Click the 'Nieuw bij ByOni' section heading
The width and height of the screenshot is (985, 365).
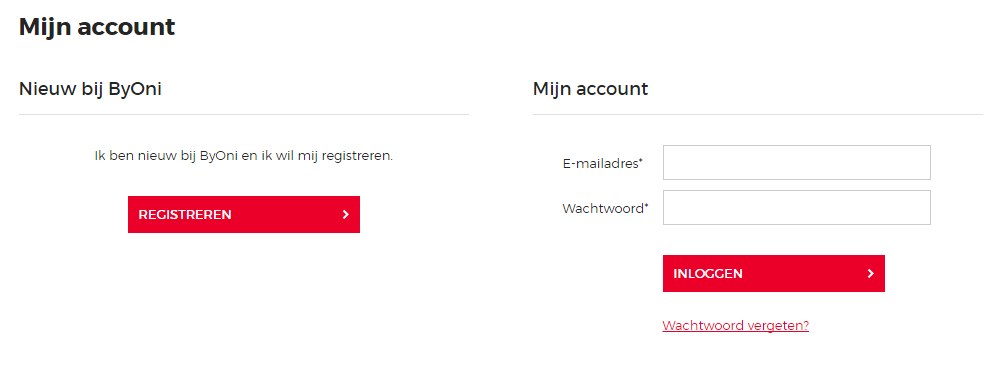click(90, 89)
